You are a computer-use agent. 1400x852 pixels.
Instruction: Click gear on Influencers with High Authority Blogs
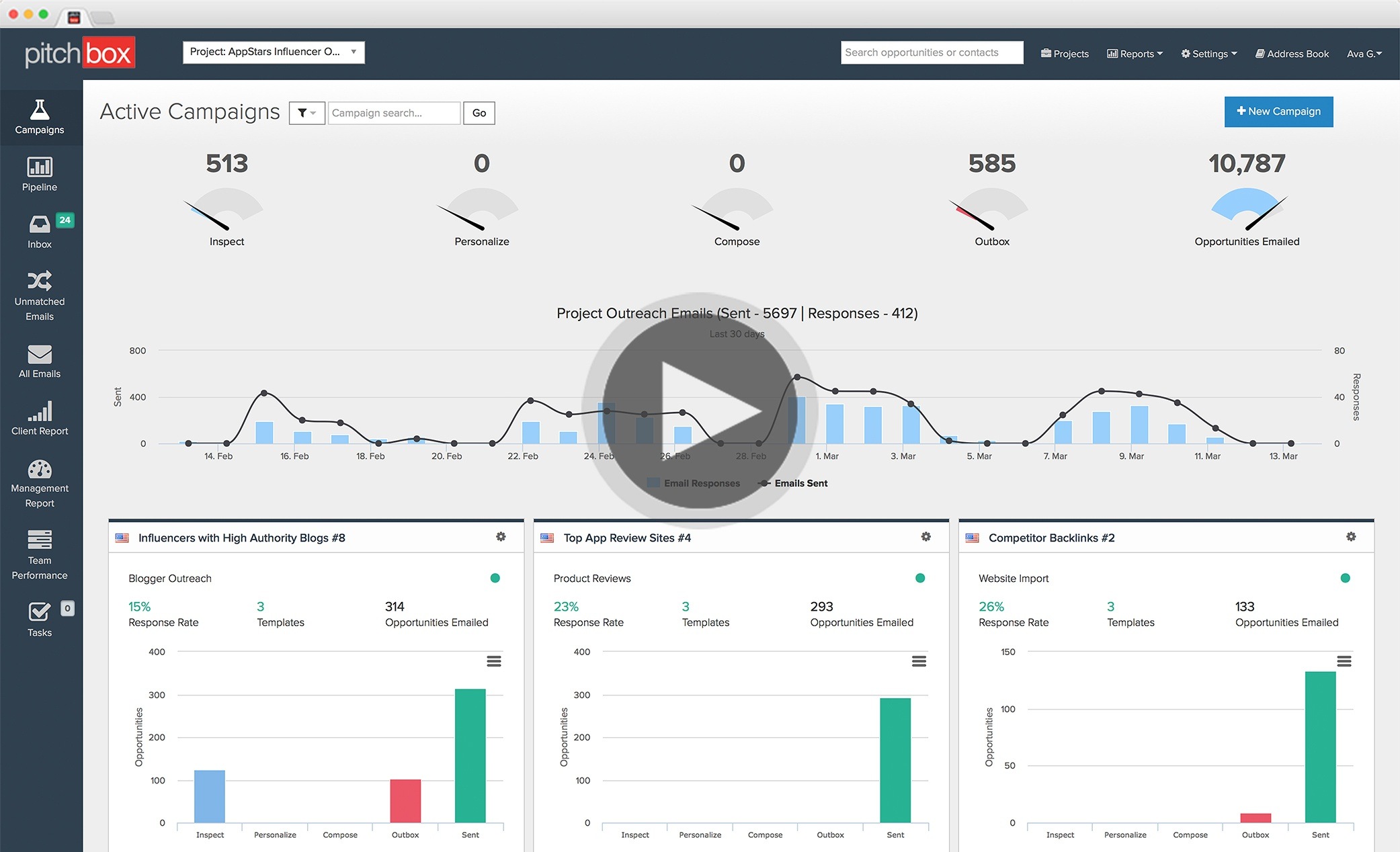click(501, 537)
